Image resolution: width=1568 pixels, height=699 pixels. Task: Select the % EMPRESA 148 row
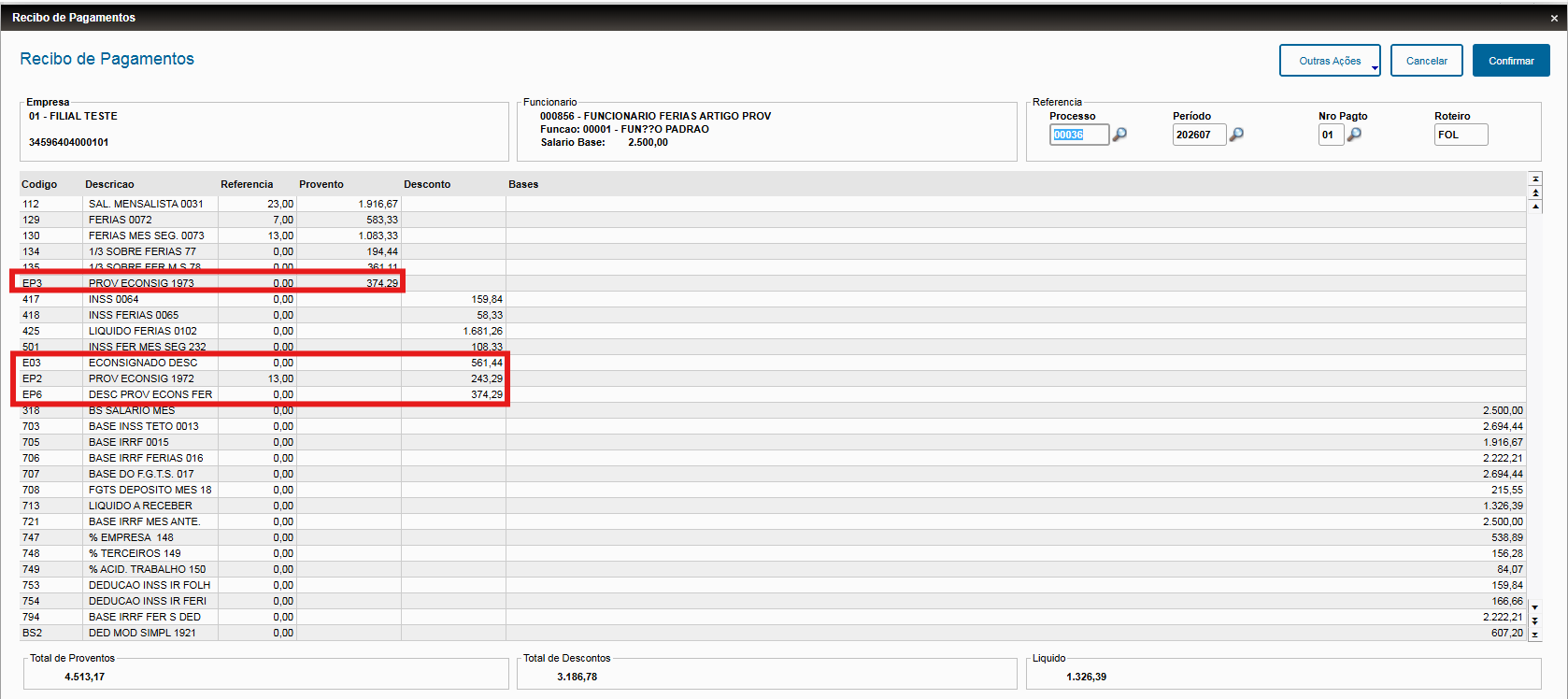(773, 537)
